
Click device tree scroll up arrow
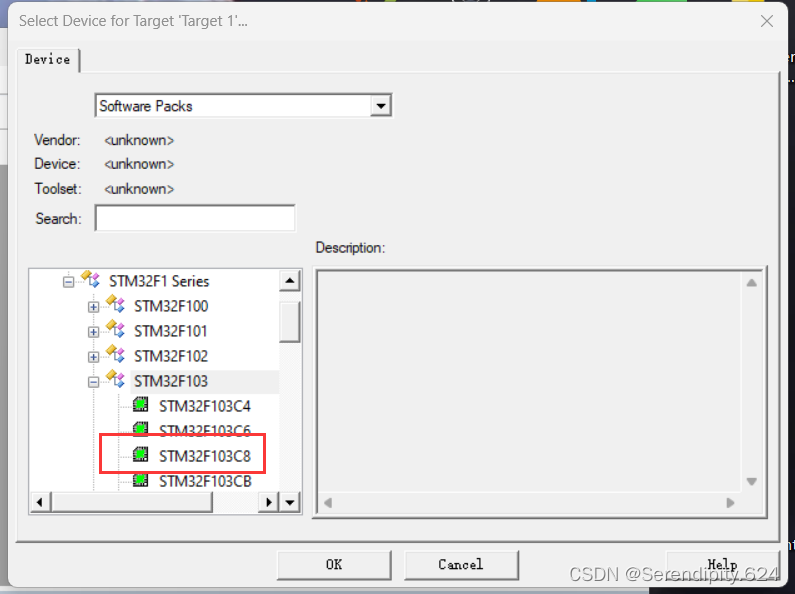coord(290,280)
